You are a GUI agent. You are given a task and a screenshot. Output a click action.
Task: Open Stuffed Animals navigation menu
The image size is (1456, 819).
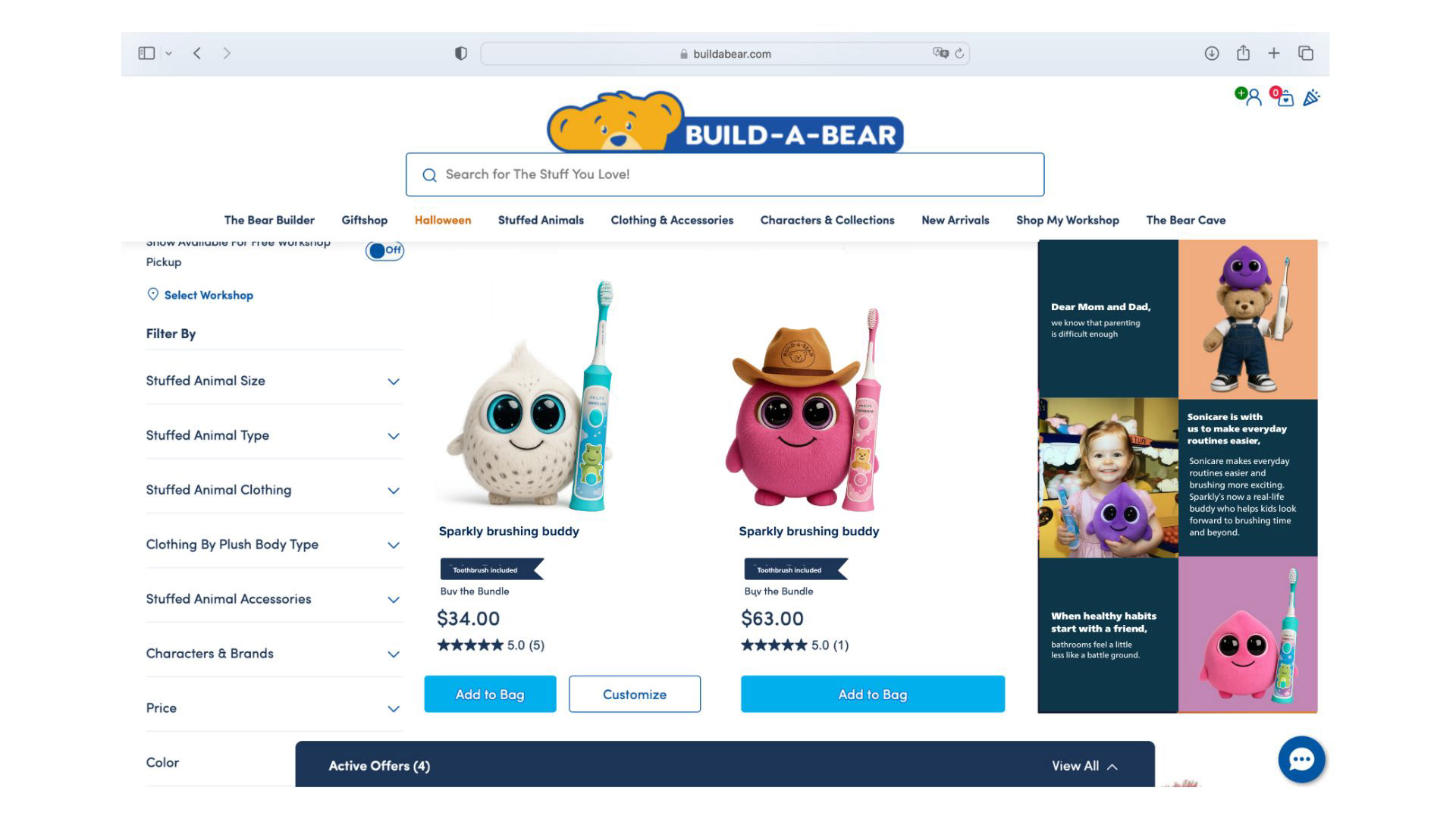tap(541, 220)
